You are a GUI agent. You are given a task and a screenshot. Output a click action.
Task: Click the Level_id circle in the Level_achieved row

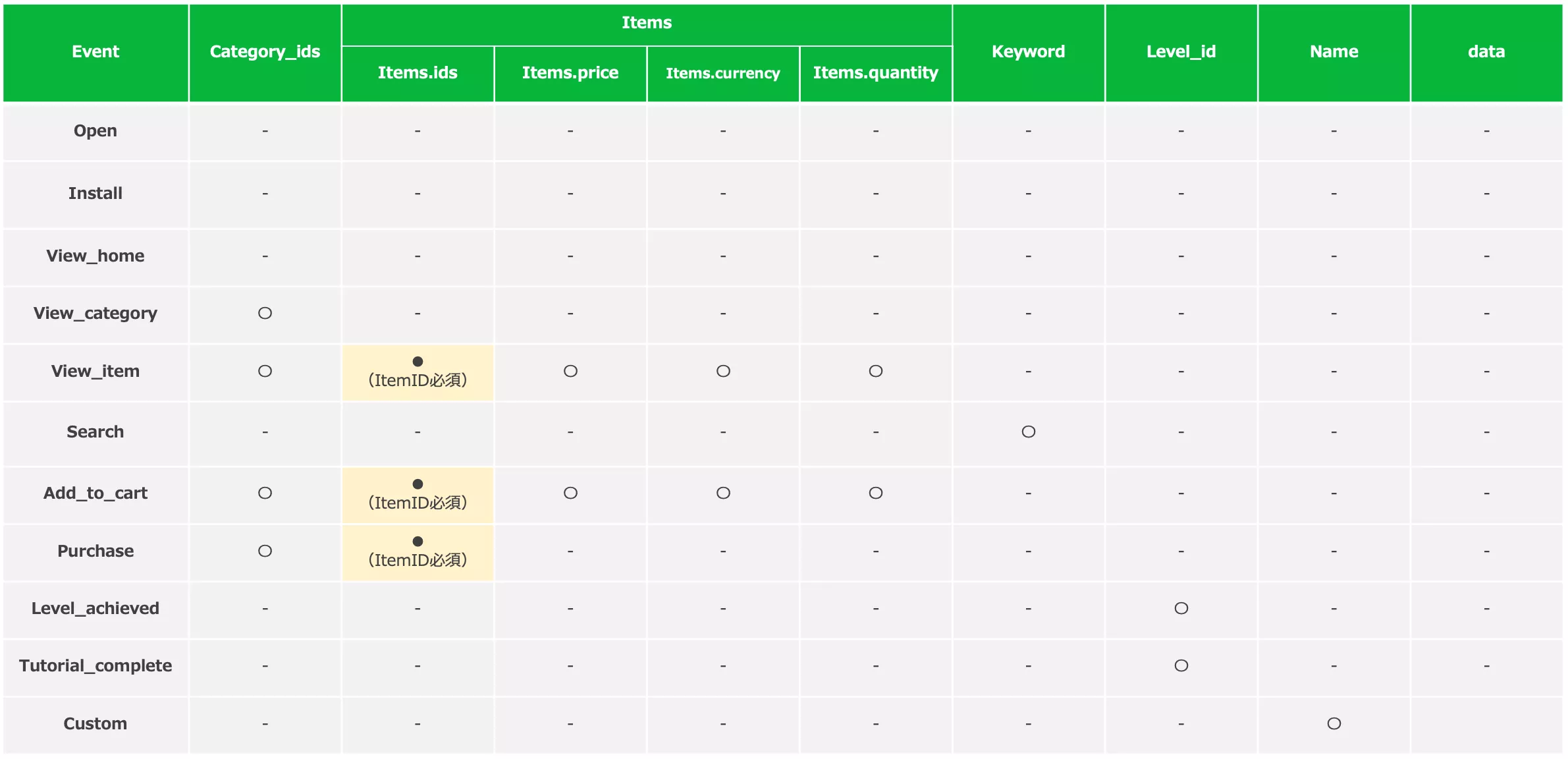point(1181,608)
